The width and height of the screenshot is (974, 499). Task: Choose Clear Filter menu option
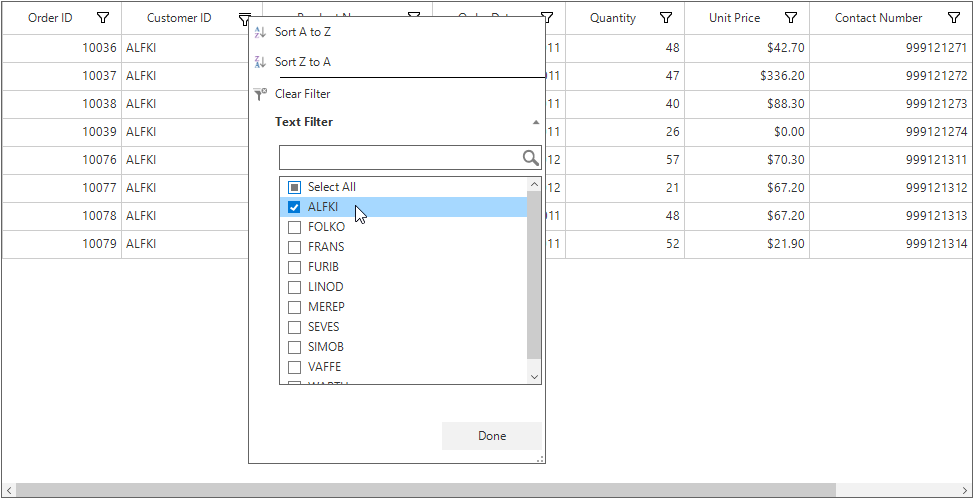click(303, 94)
